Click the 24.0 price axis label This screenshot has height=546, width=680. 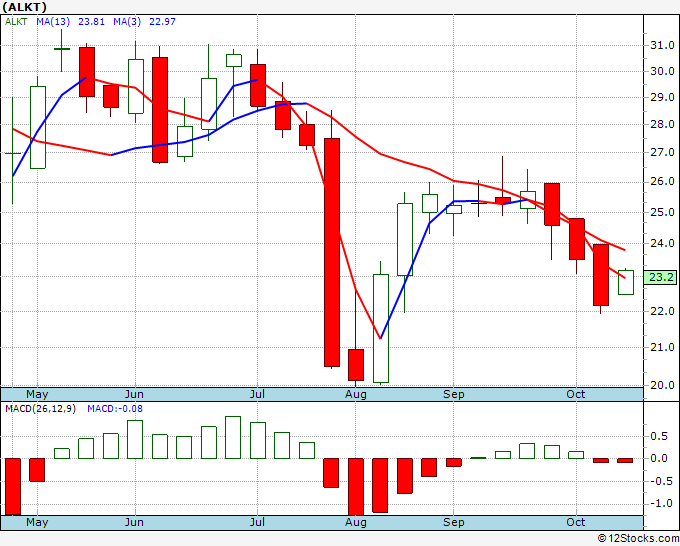click(662, 243)
